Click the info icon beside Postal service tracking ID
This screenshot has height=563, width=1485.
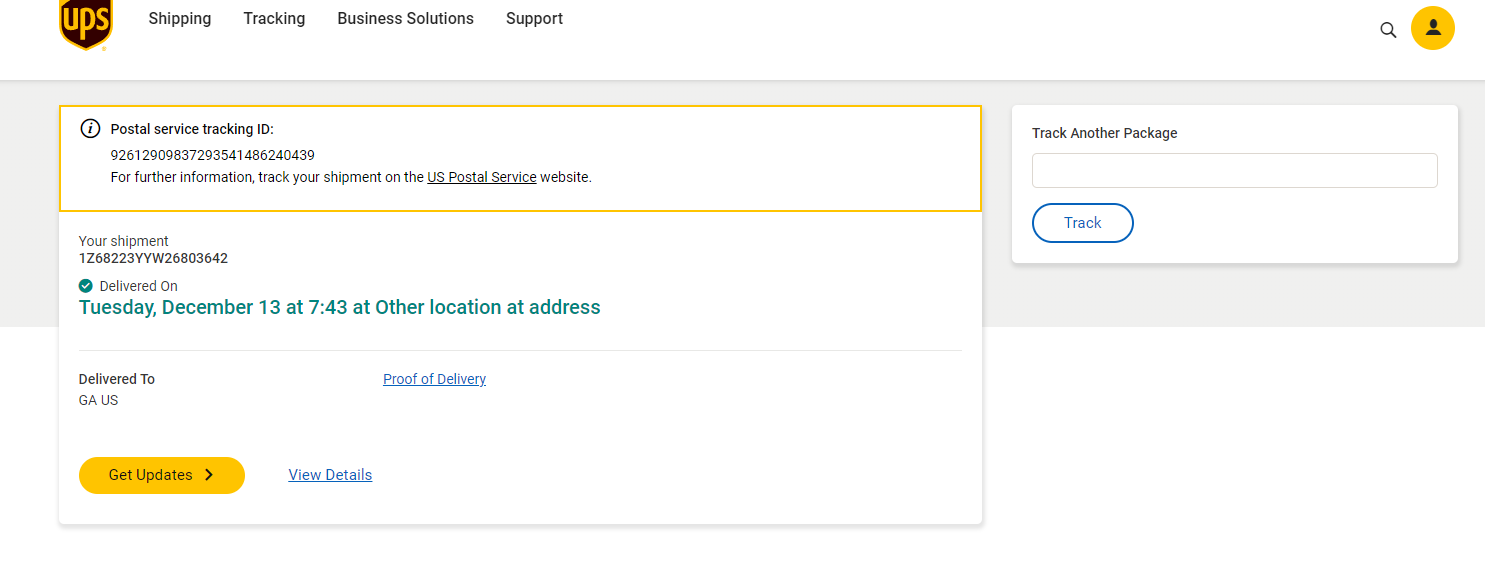[90, 128]
